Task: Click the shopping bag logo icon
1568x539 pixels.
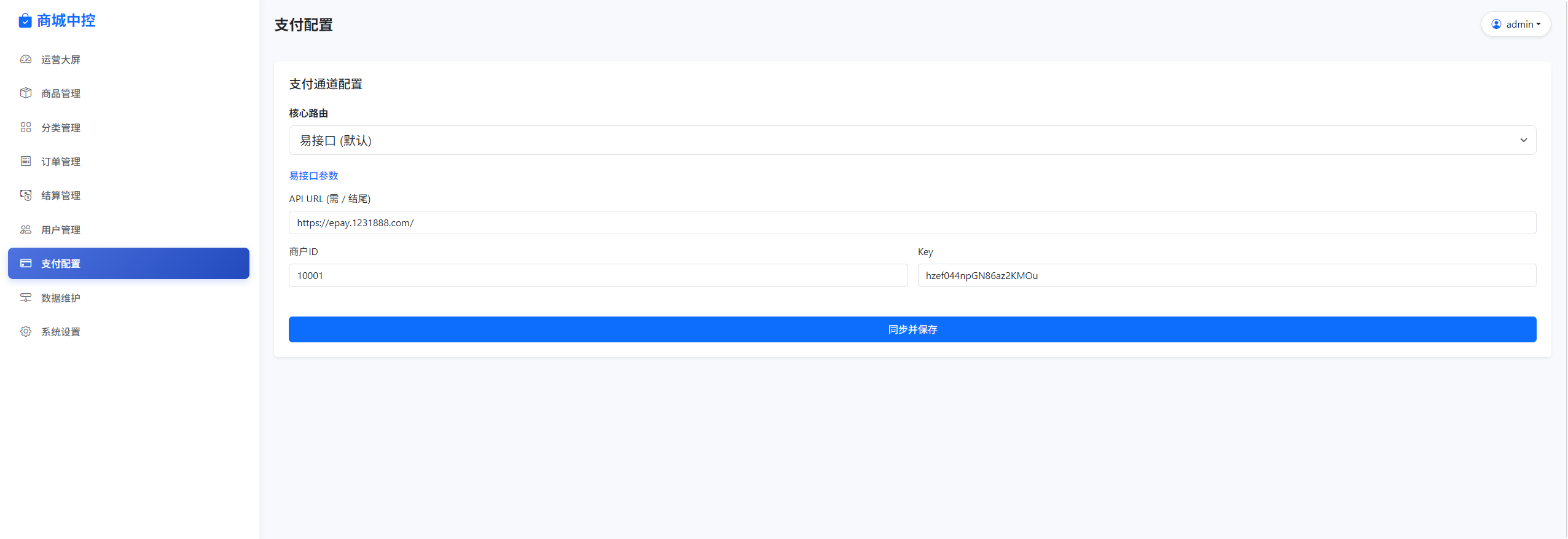Action: [25, 21]
